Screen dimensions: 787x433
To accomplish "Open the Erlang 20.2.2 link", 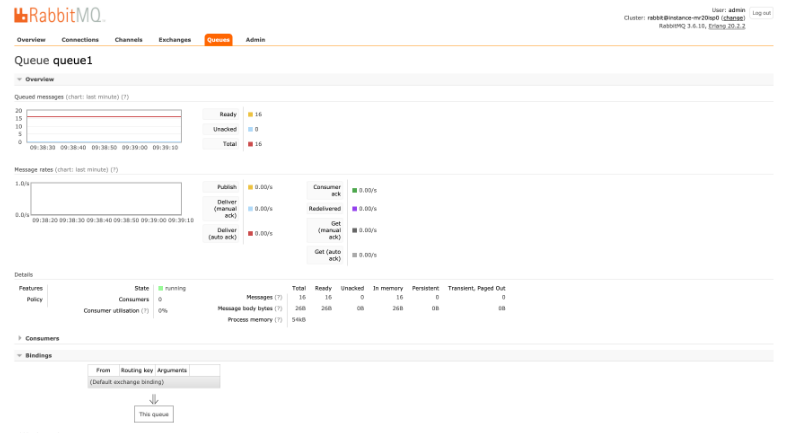I will (726, 26).
